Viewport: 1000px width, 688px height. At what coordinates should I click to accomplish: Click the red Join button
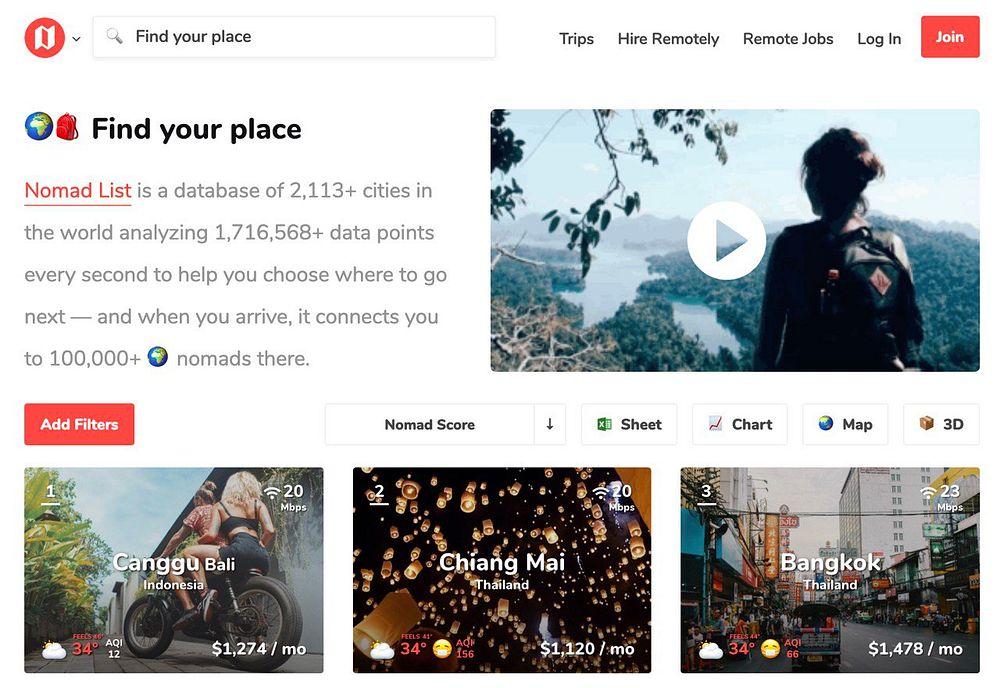tap(950, 37)
